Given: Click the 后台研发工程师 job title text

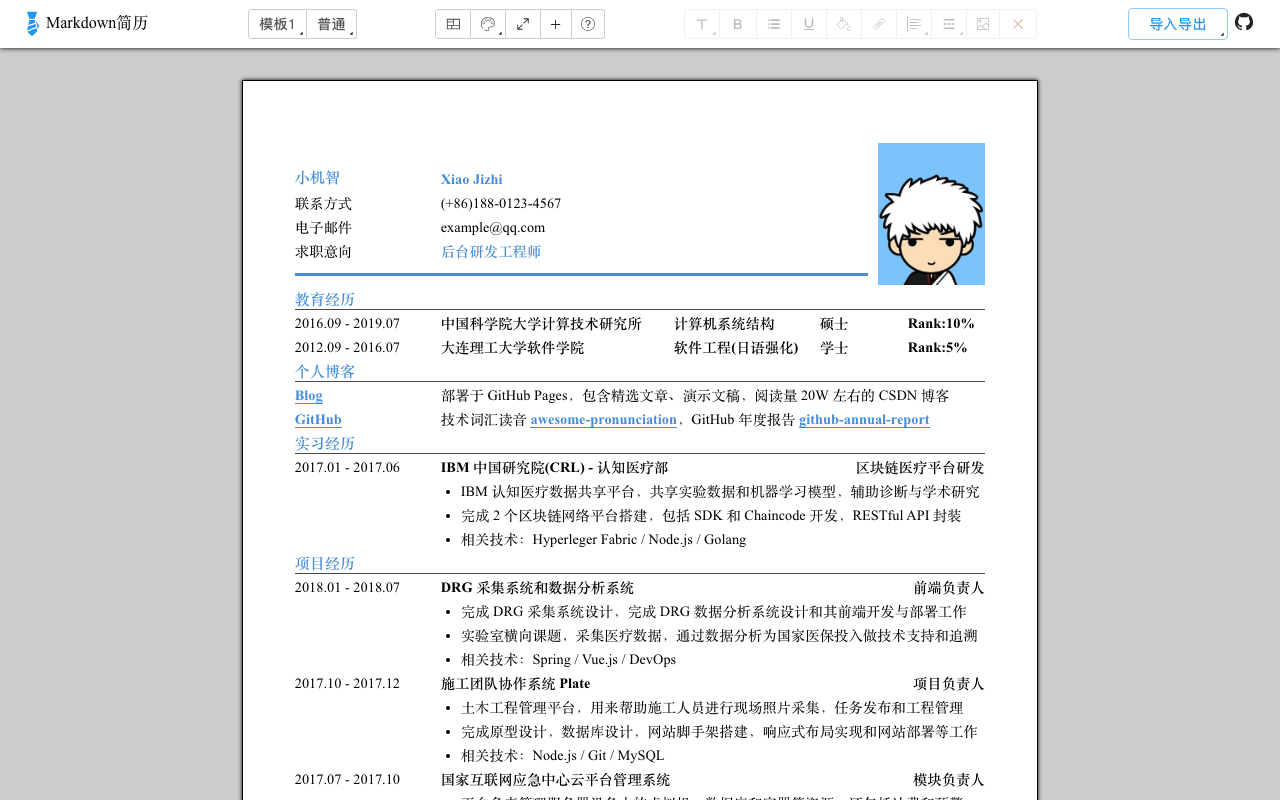Looking at the screenshot, I should [491, 252].
